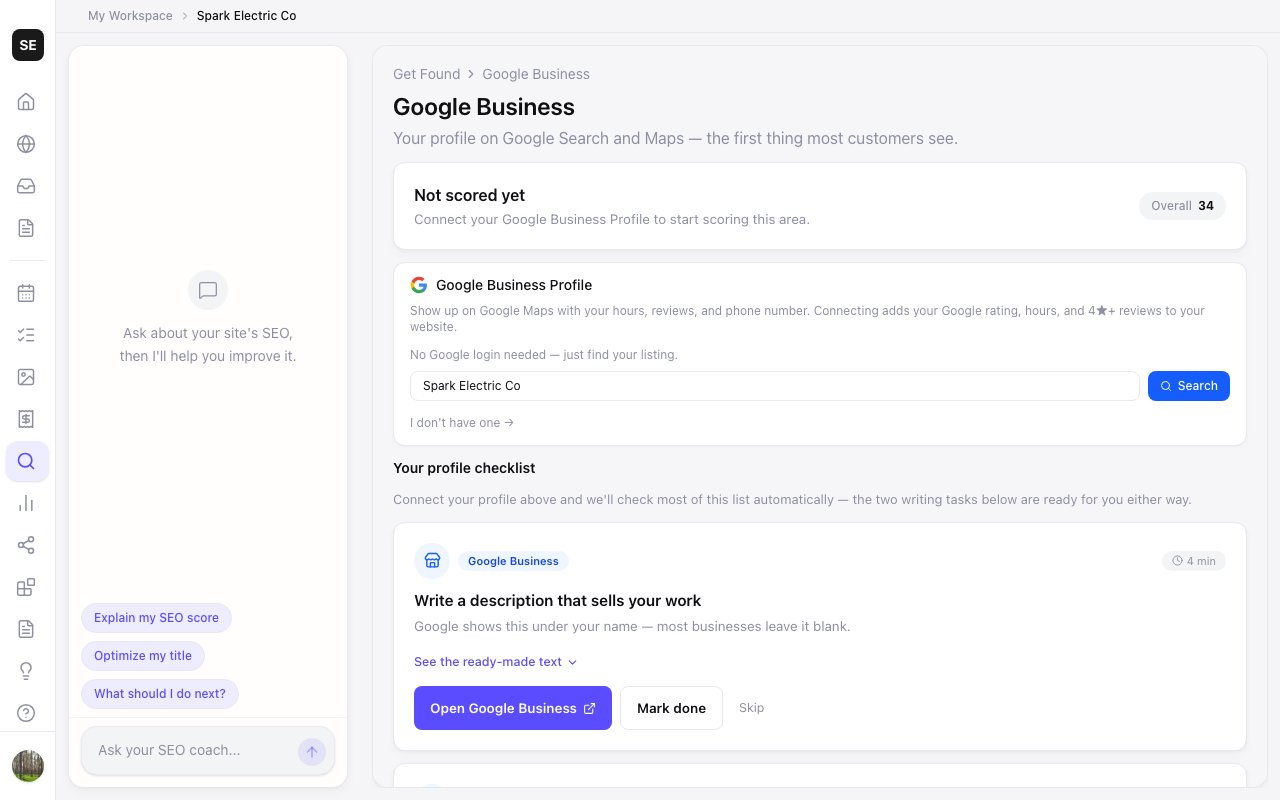Click Mark done button
The image size is (1280, 800).
(x=671, y=708)
